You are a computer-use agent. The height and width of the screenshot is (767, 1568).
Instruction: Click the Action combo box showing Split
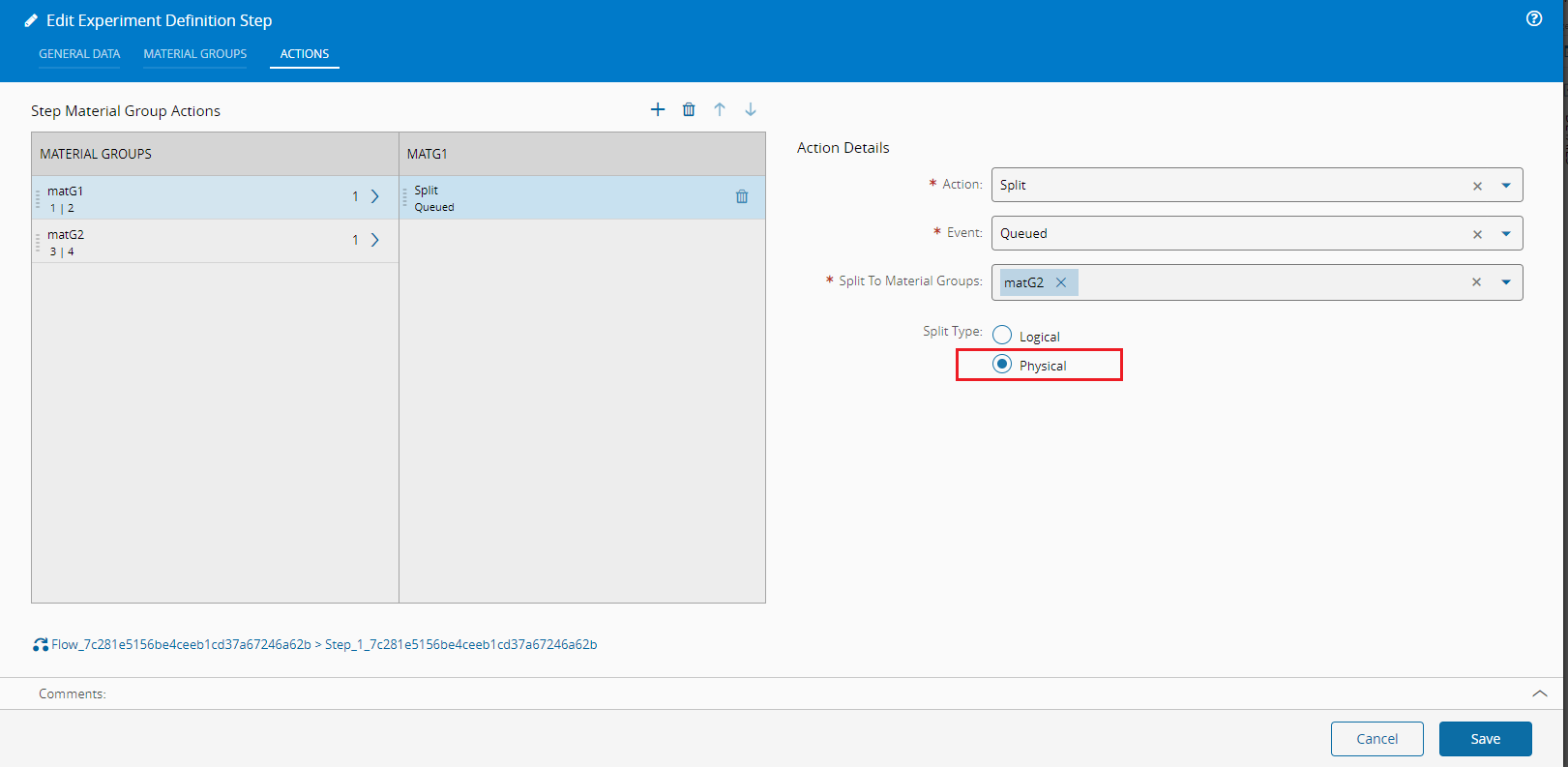tap(1257, 185)
